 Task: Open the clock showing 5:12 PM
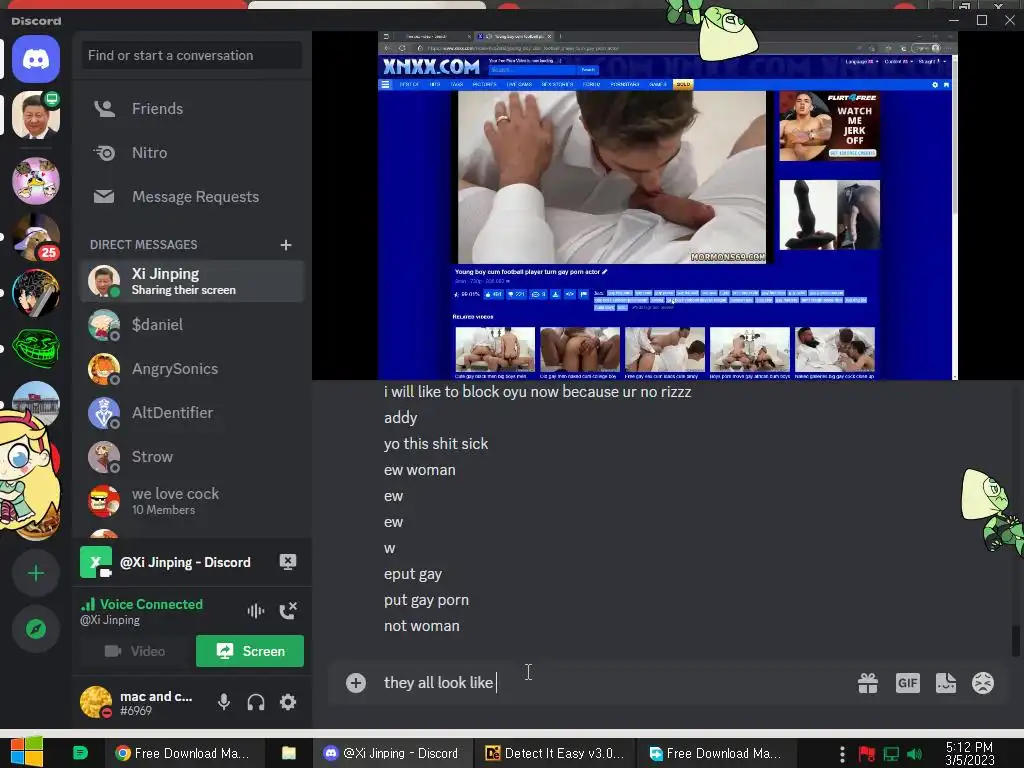[x=969, y=754]
